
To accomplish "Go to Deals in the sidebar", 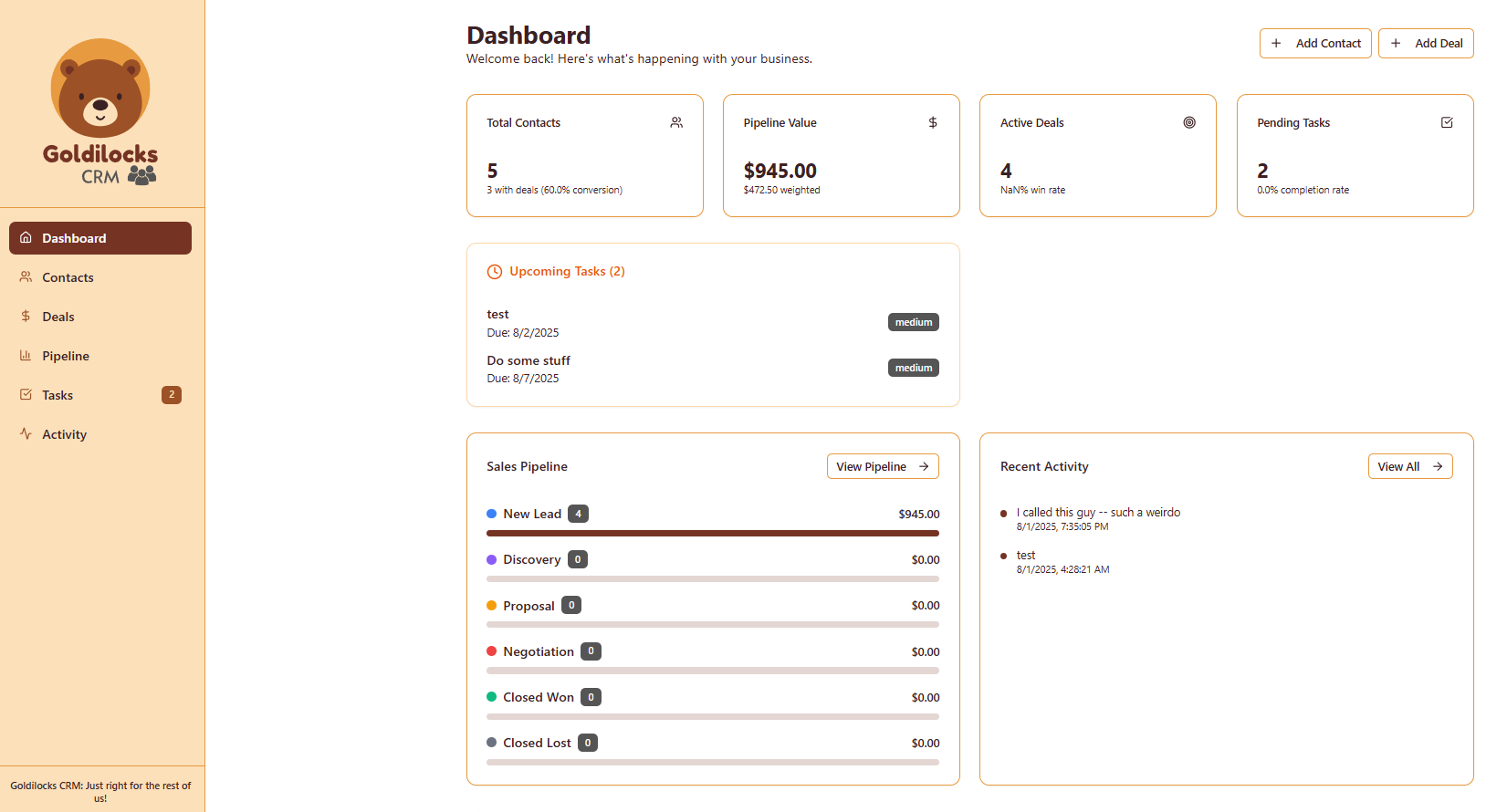I will point(58,317).
